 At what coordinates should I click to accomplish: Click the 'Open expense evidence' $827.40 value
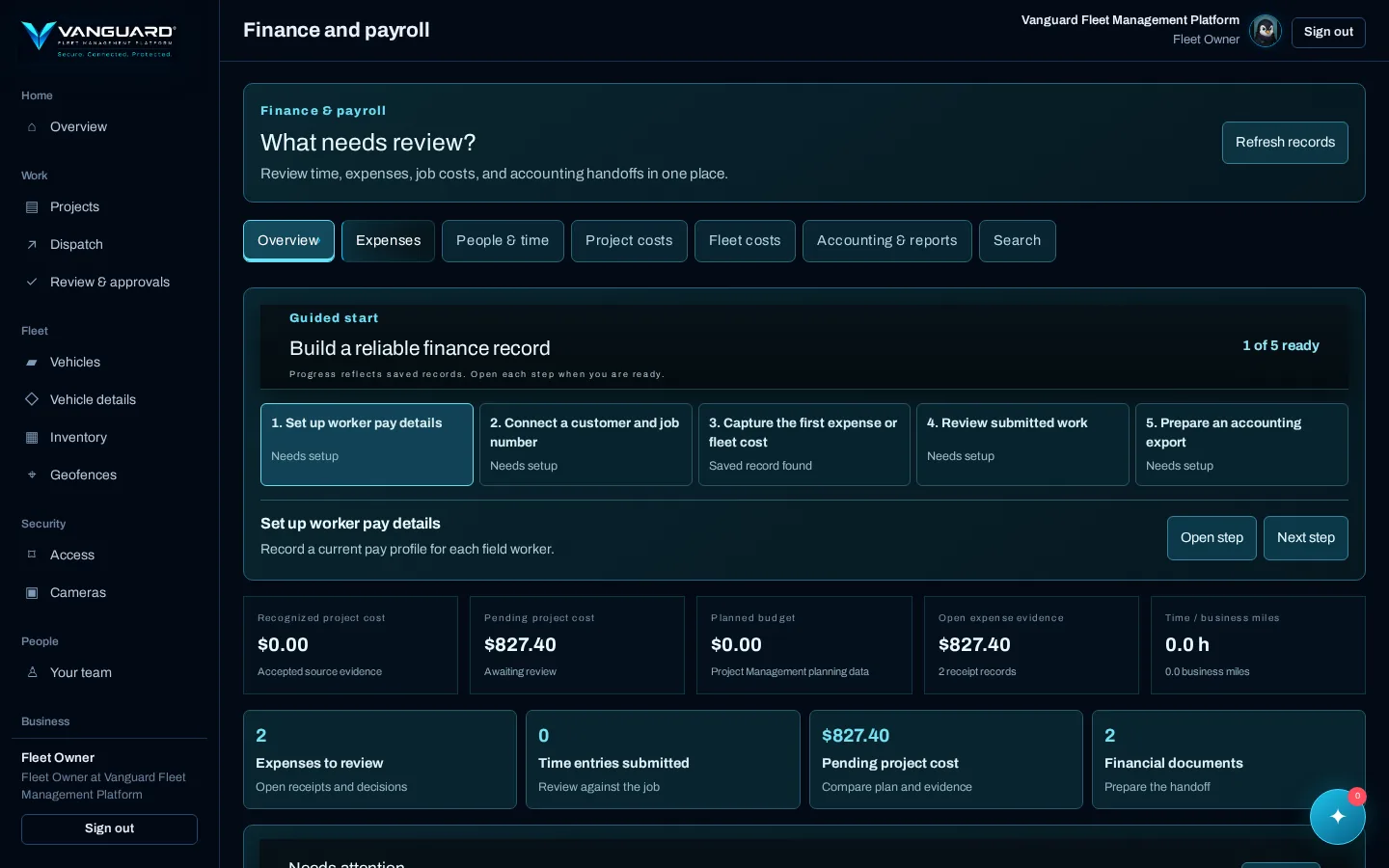(x=974, y=645)
